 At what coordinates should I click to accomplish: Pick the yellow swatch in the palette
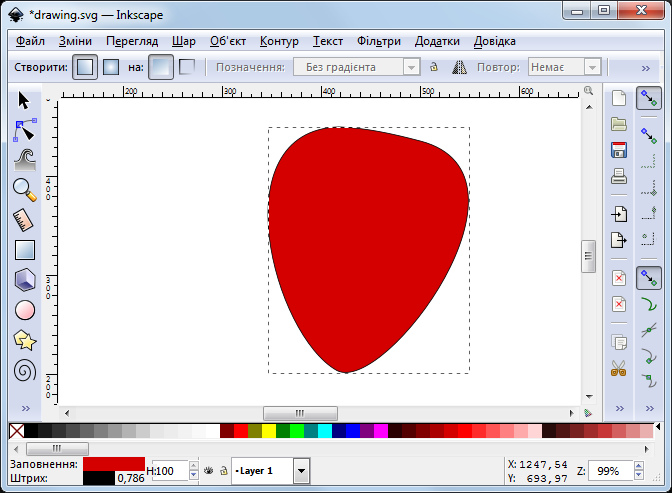point(269,431)
